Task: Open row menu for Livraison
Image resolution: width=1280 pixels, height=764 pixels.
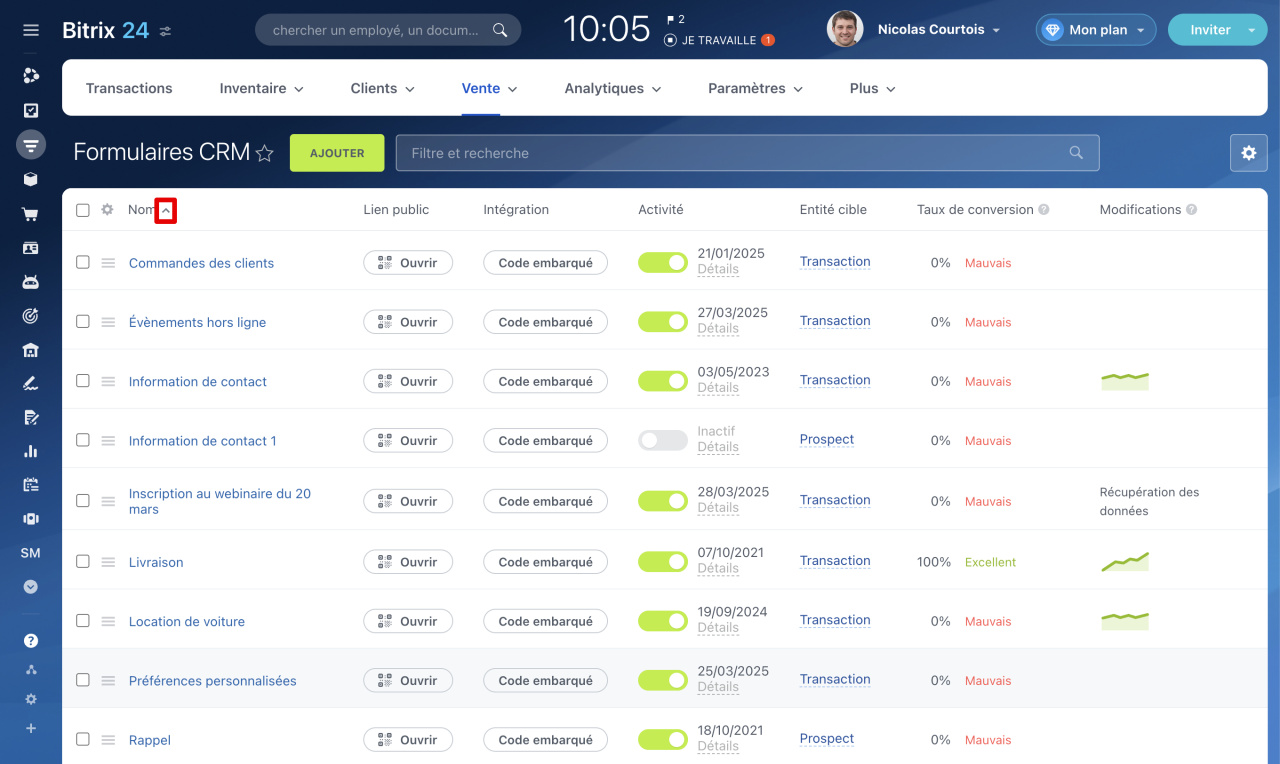Action: tap(108, 562)
